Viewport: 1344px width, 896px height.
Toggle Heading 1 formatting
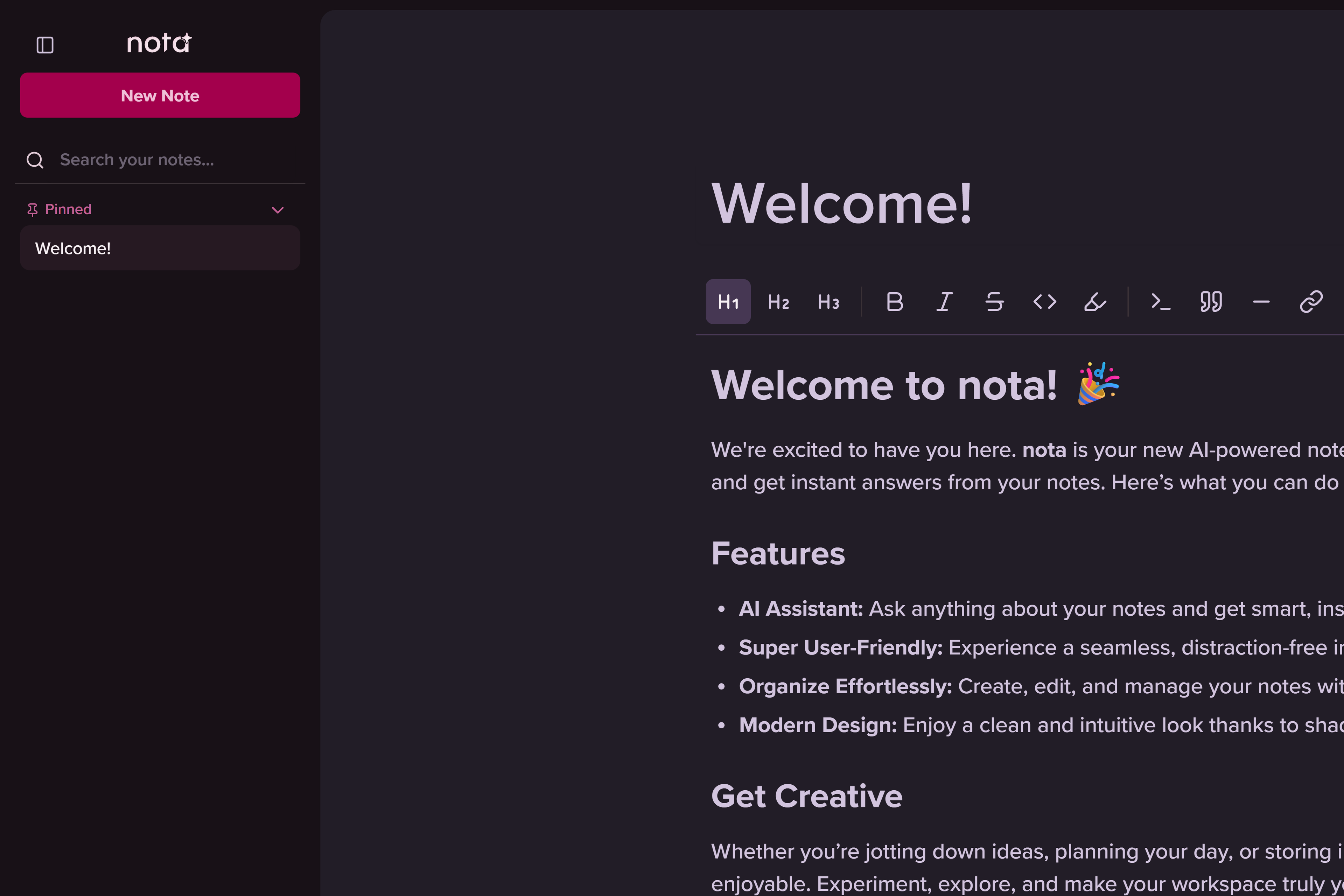pos(728,302)
